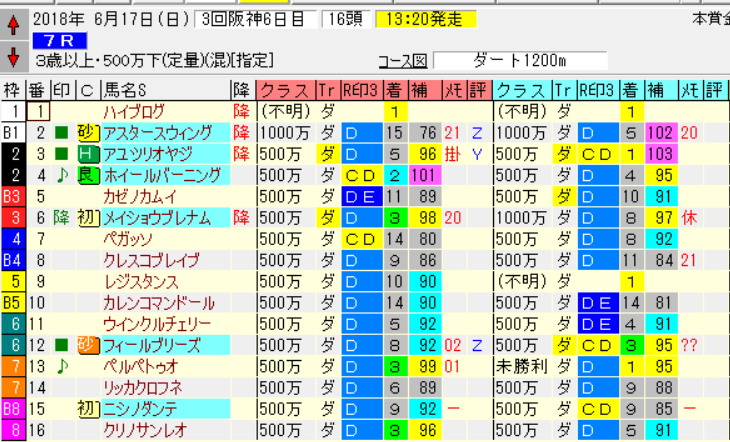Click green square mark in フィールブリーズ row
Screen dimensions: 730x442
tap(61, 345)
